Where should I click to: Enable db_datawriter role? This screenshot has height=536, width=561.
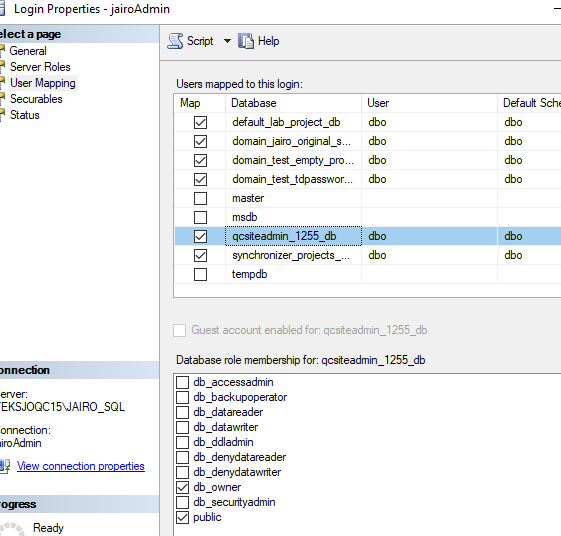point(182,427)
